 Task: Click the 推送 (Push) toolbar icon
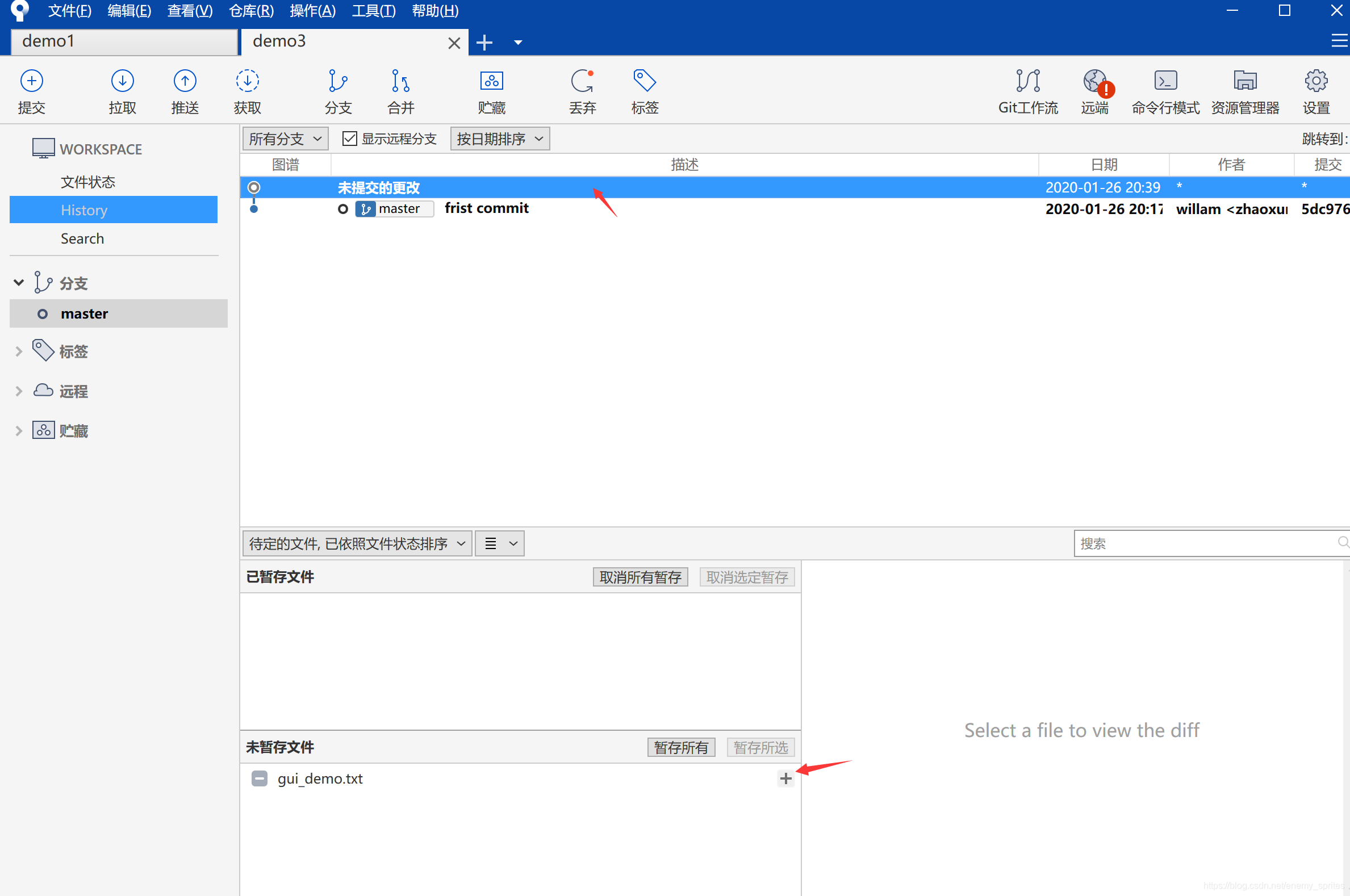pyautogui.click(x=185, y=81)
